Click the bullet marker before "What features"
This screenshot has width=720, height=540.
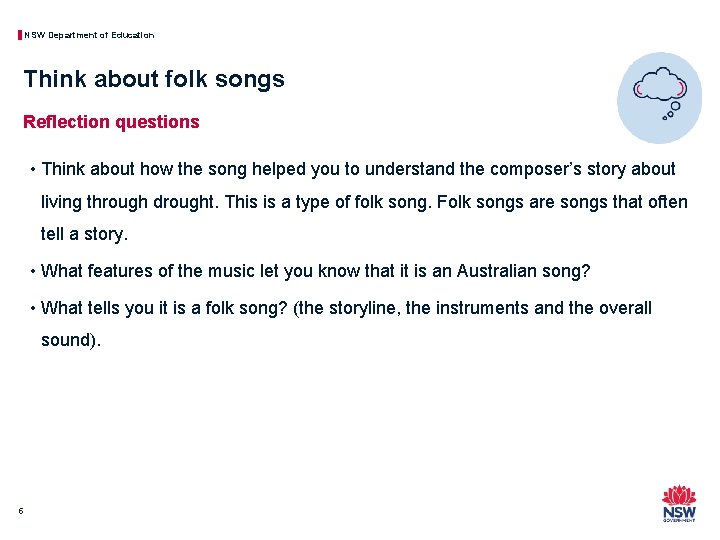coord(34,272)
